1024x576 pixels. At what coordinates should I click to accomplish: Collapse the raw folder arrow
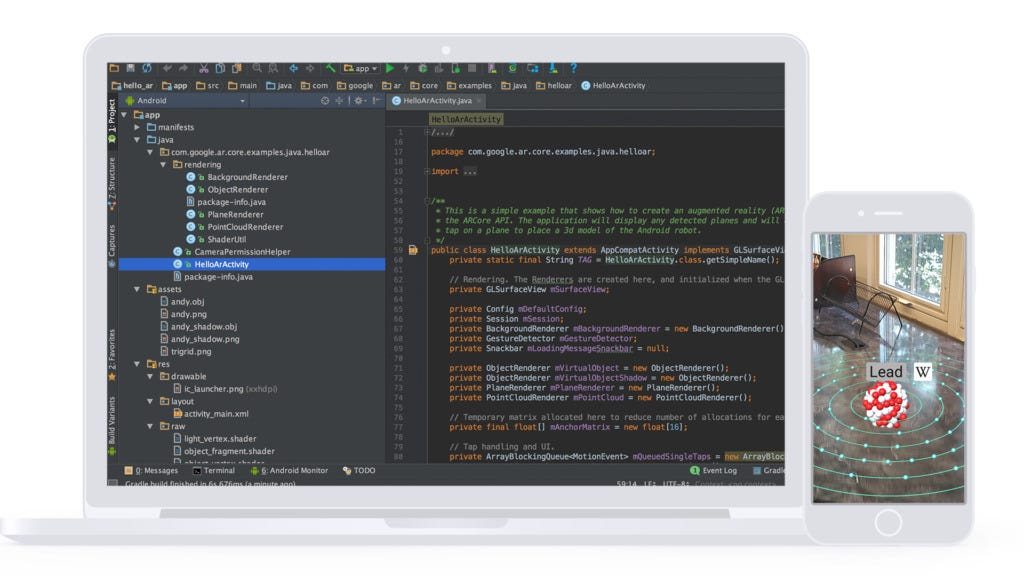point(150,426)
